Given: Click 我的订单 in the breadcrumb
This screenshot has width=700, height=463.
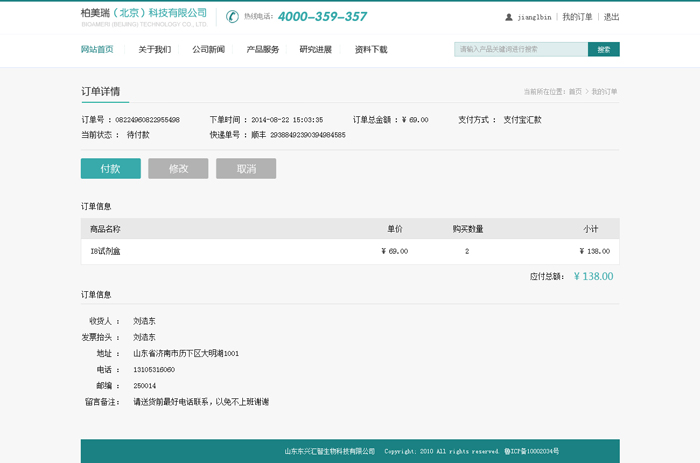Looking at the screenshot, I should click(604, 92).
